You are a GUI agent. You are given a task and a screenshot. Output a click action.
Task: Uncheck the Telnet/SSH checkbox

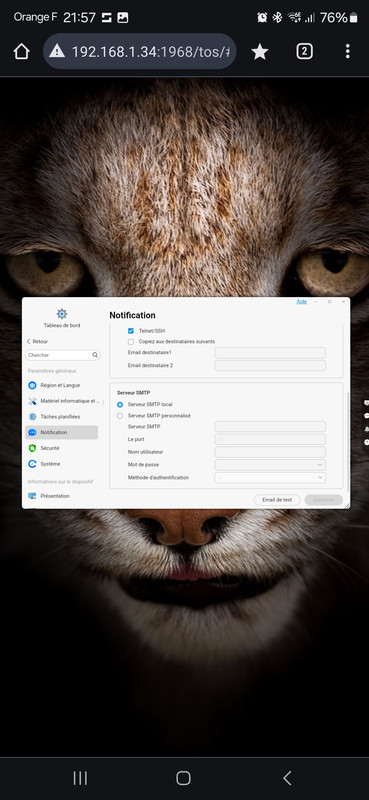[x=131, y=331]
